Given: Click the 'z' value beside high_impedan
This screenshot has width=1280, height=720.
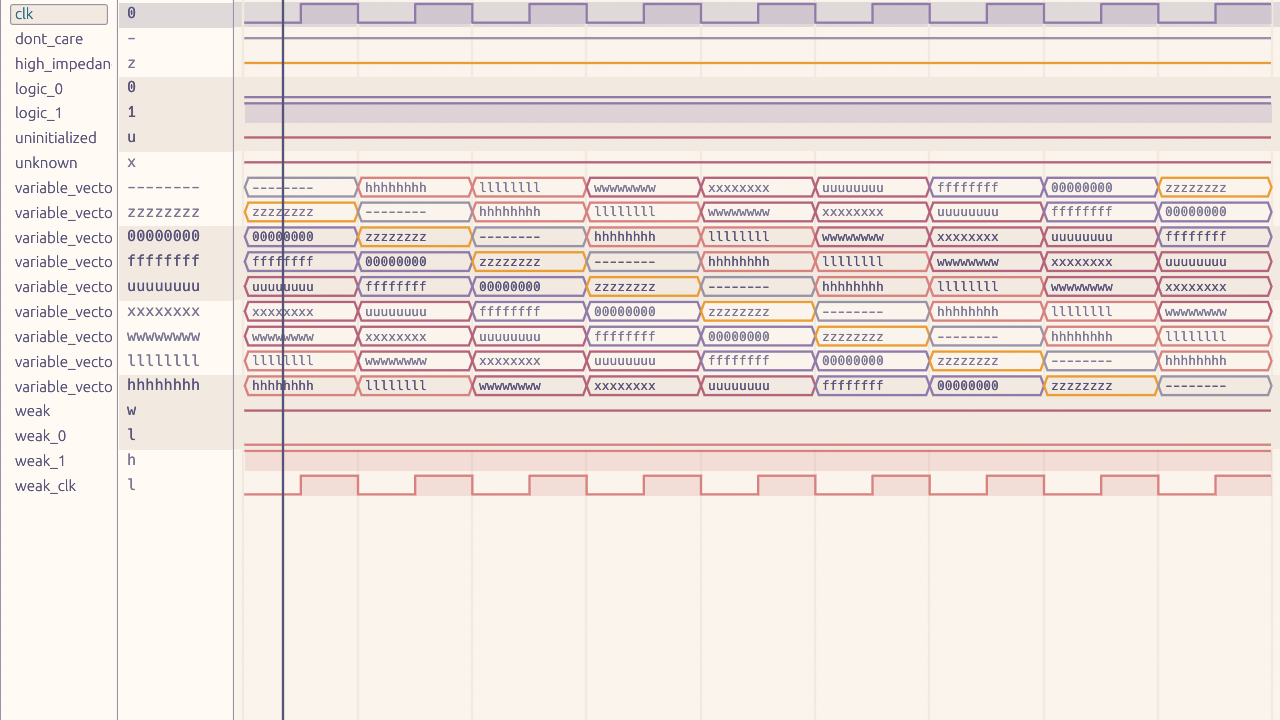Looking at the screenshot, I should 131,64.
